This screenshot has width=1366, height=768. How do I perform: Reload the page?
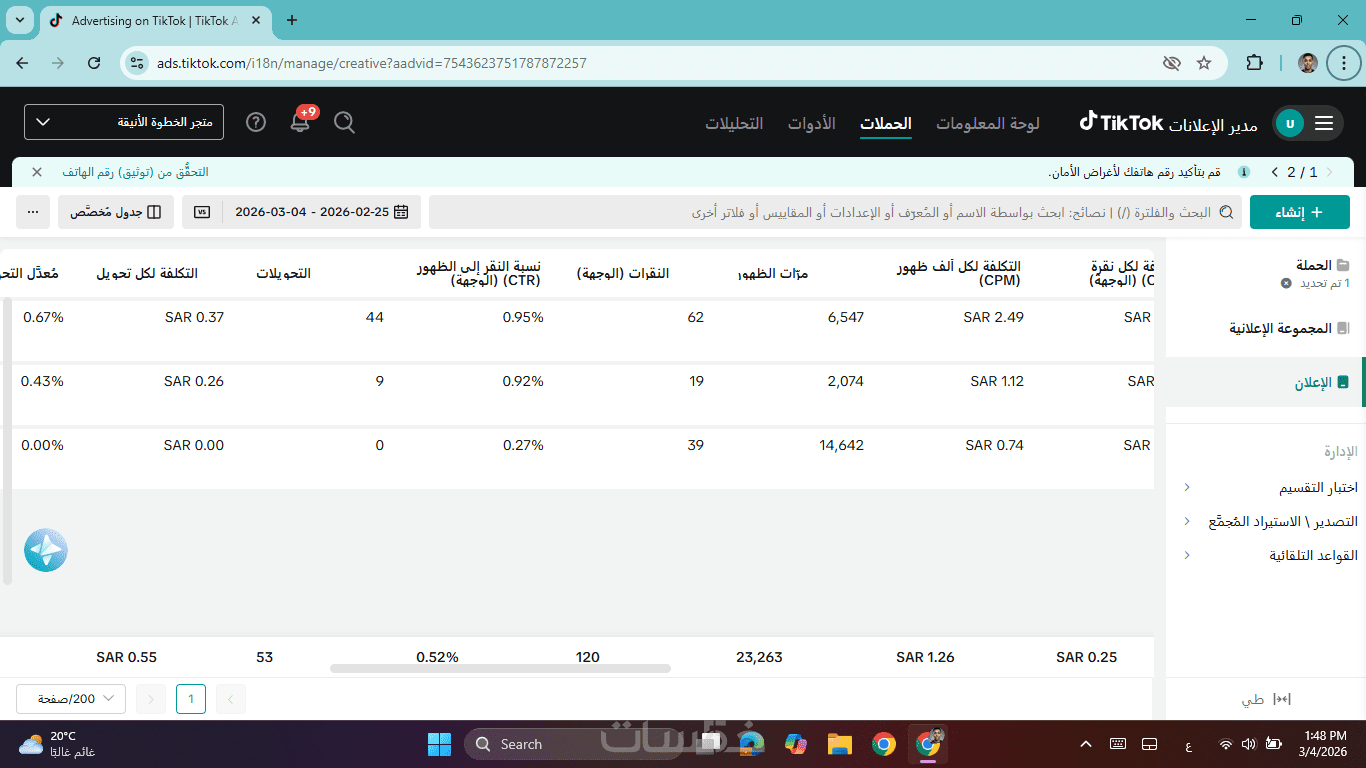[94, 63]
